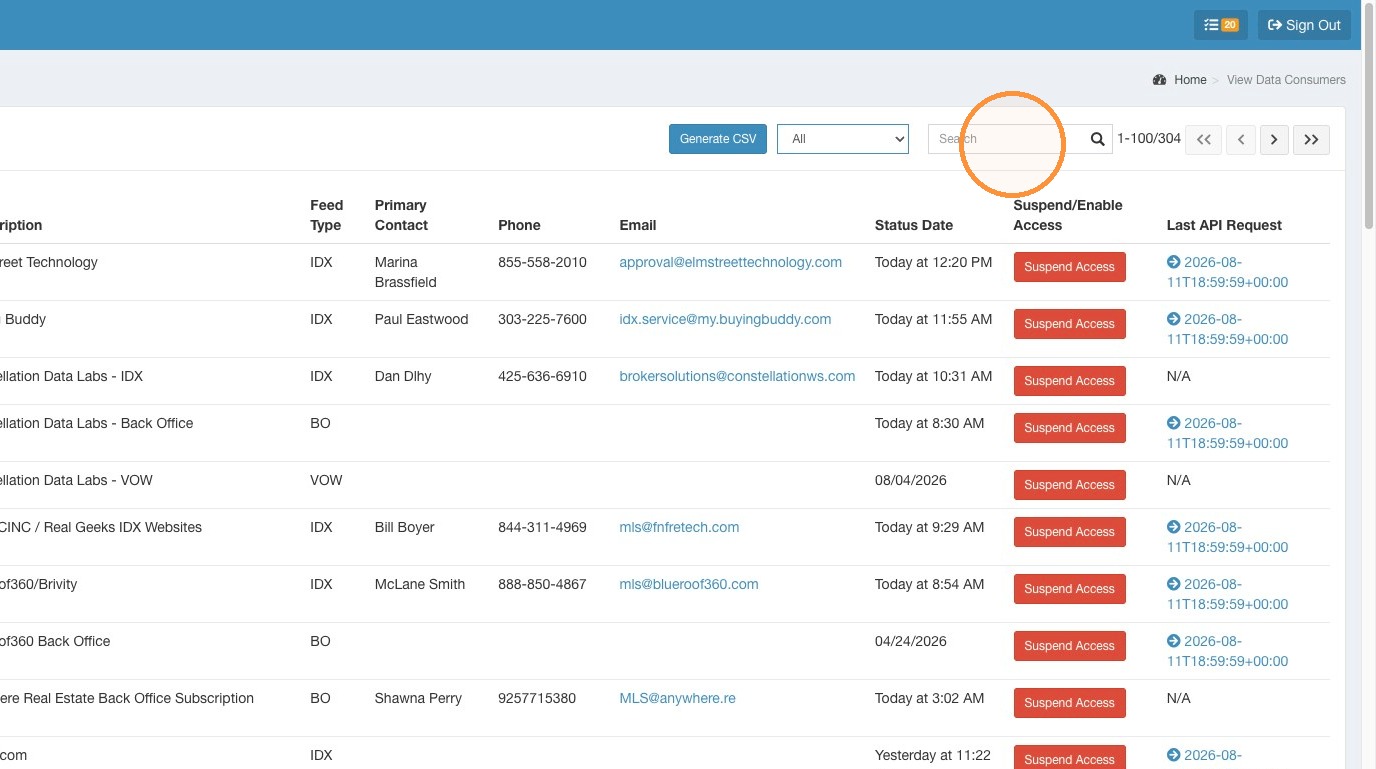Image resolution: width=1376 pixels, height=769 pixels.
Task: Open last API request arrow for Marina Brassfield
Action: pyautogui.click(x=1173, y=262)
